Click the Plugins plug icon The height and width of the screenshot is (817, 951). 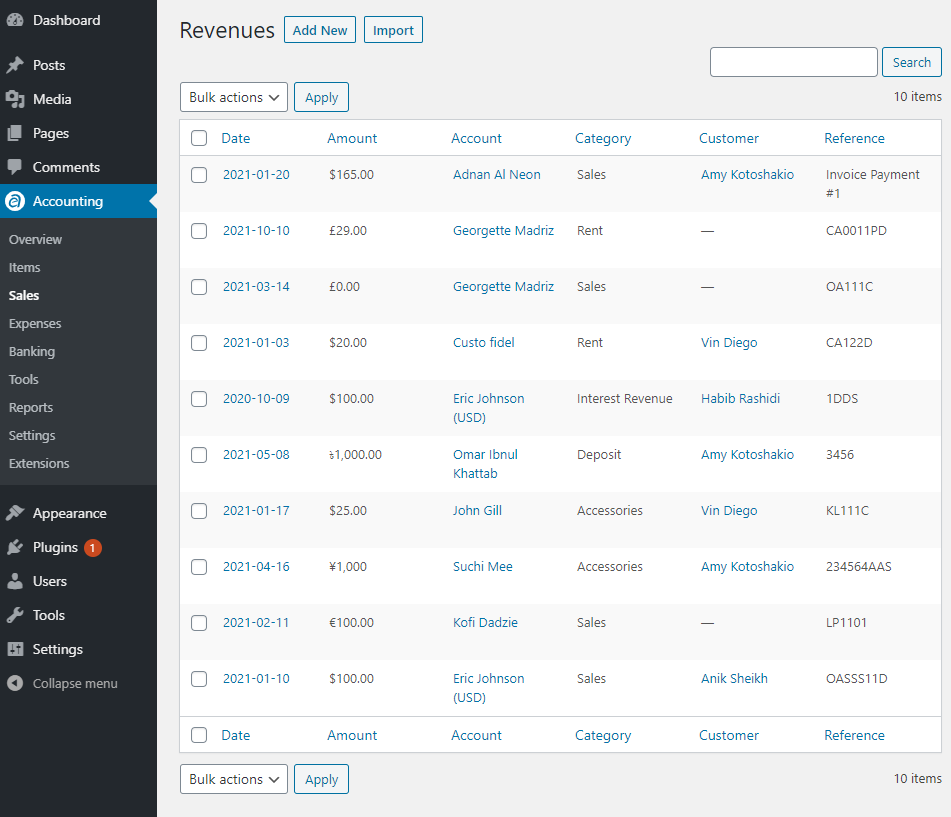click(x=15, y=547)
